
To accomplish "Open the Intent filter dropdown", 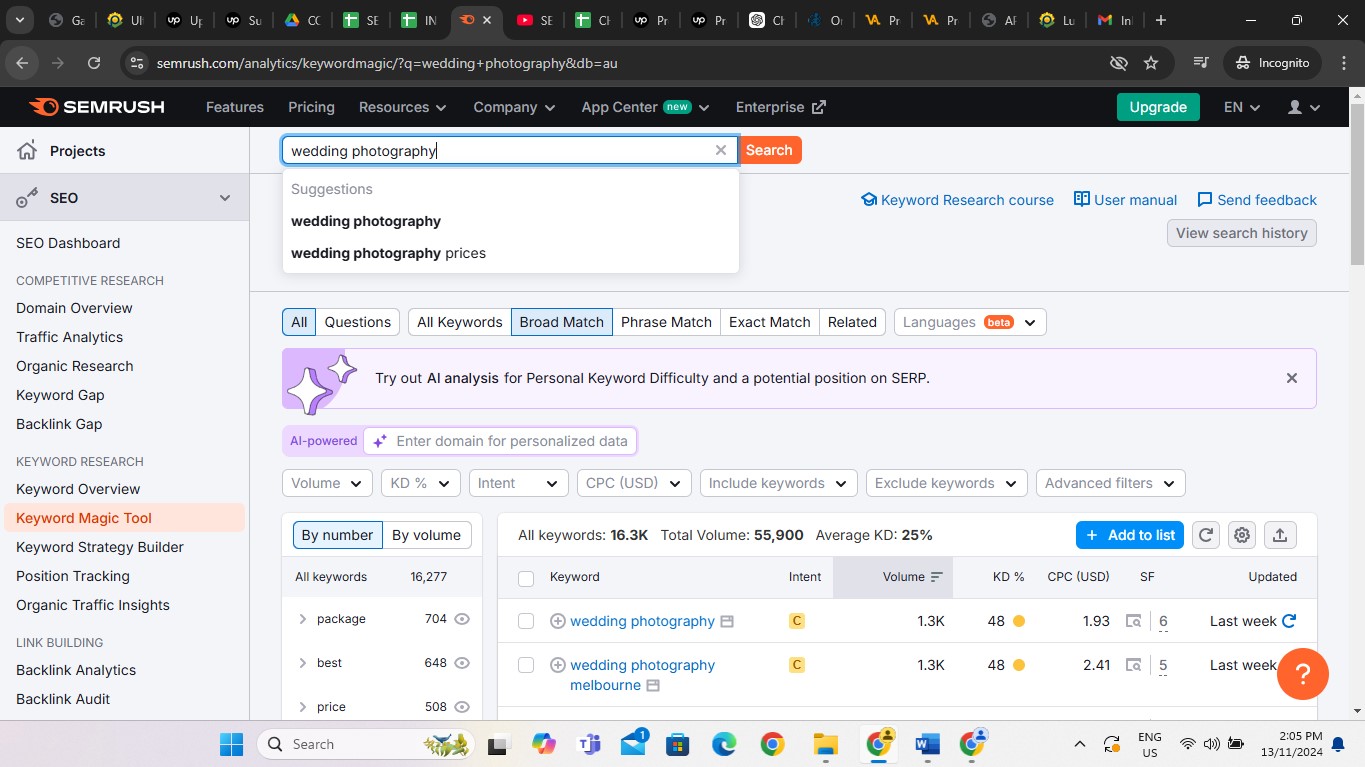I will click(x=518, y=483).
